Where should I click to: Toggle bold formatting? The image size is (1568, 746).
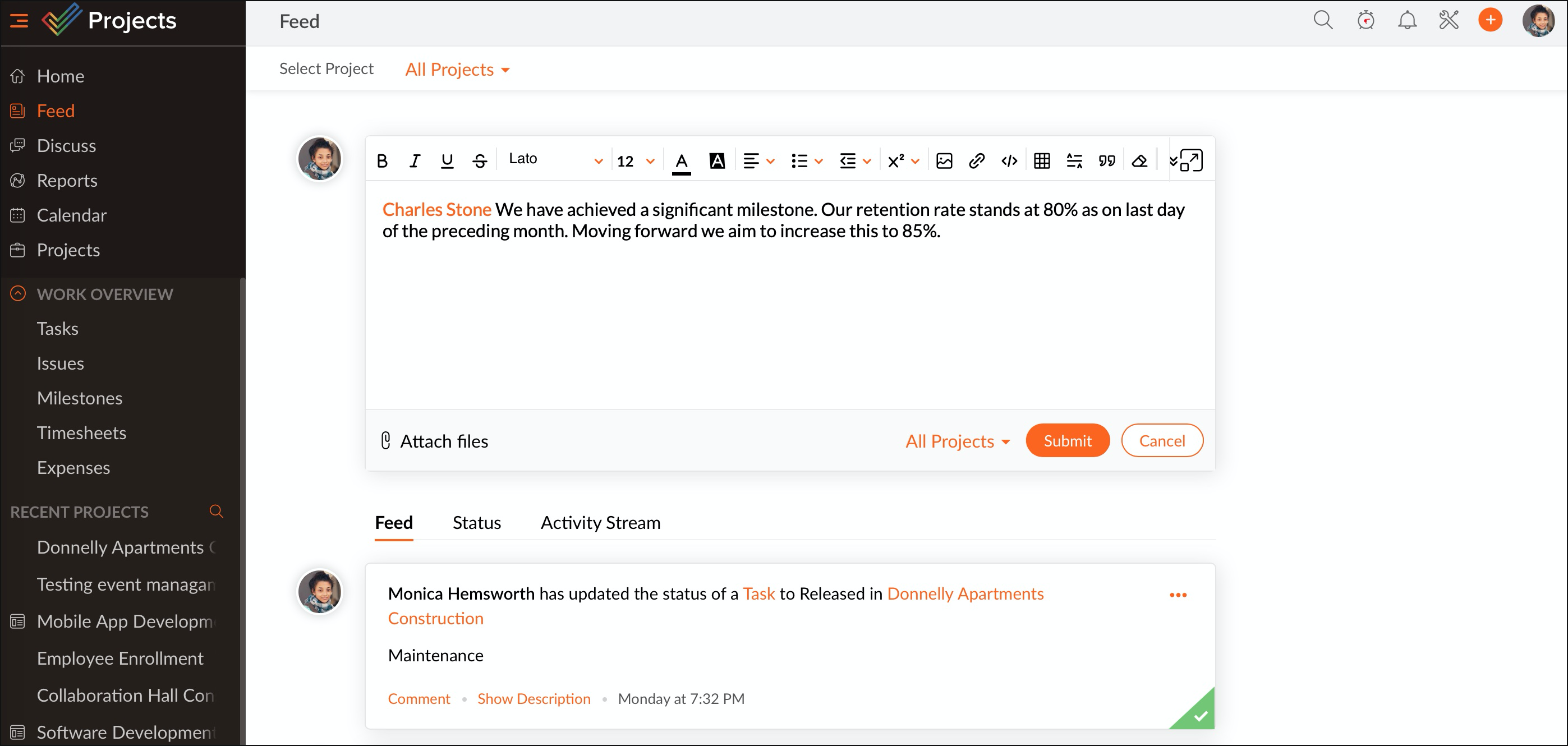click(382, 160)
